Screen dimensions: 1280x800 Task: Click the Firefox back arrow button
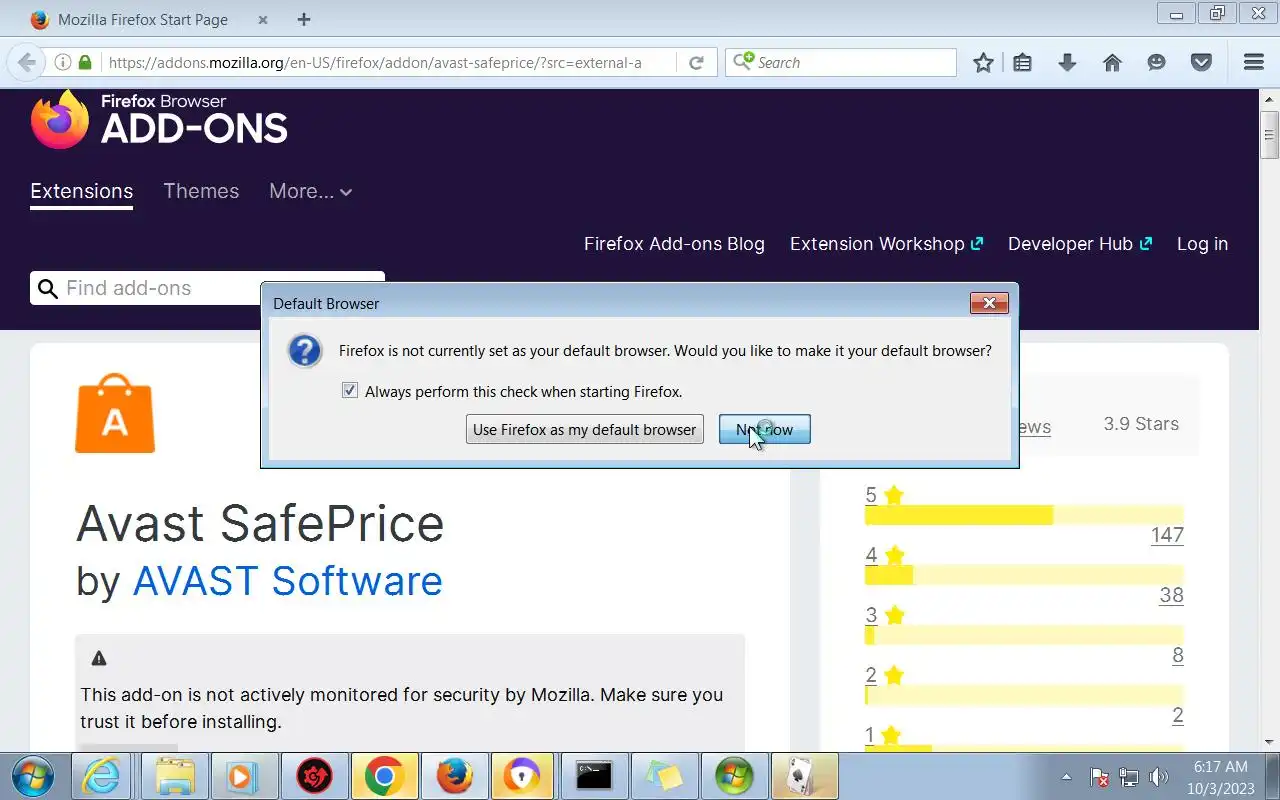(x=27, y=62)
